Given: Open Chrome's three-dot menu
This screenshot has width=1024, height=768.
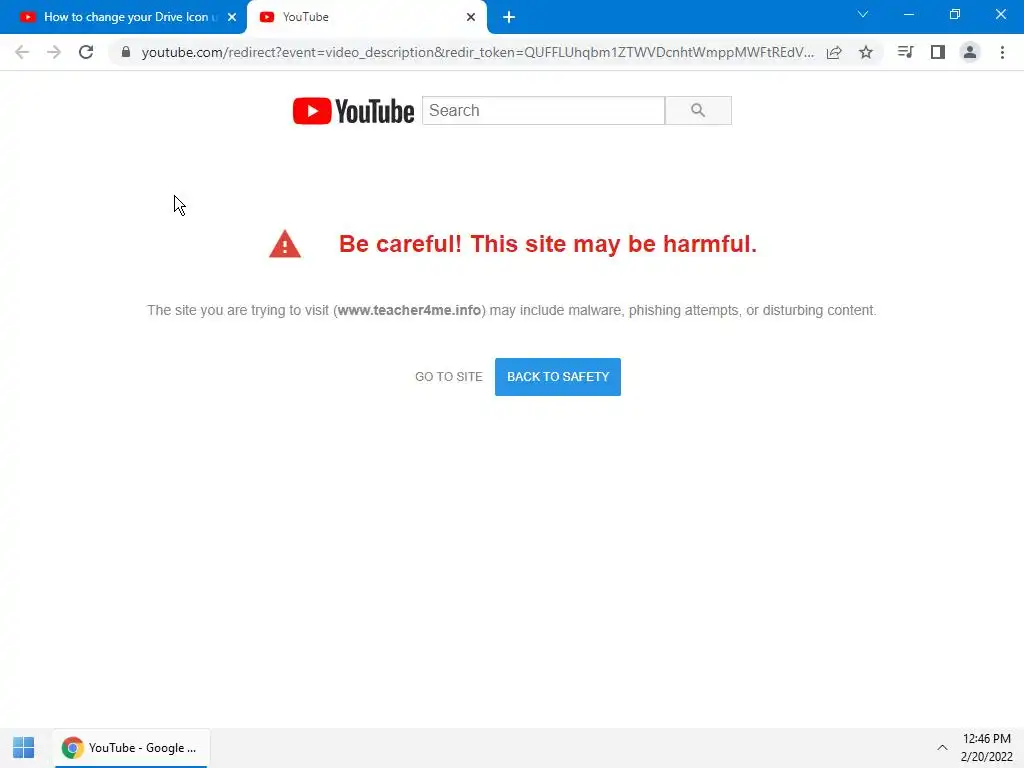Looking at the screenshot, I should (1002, 52).
